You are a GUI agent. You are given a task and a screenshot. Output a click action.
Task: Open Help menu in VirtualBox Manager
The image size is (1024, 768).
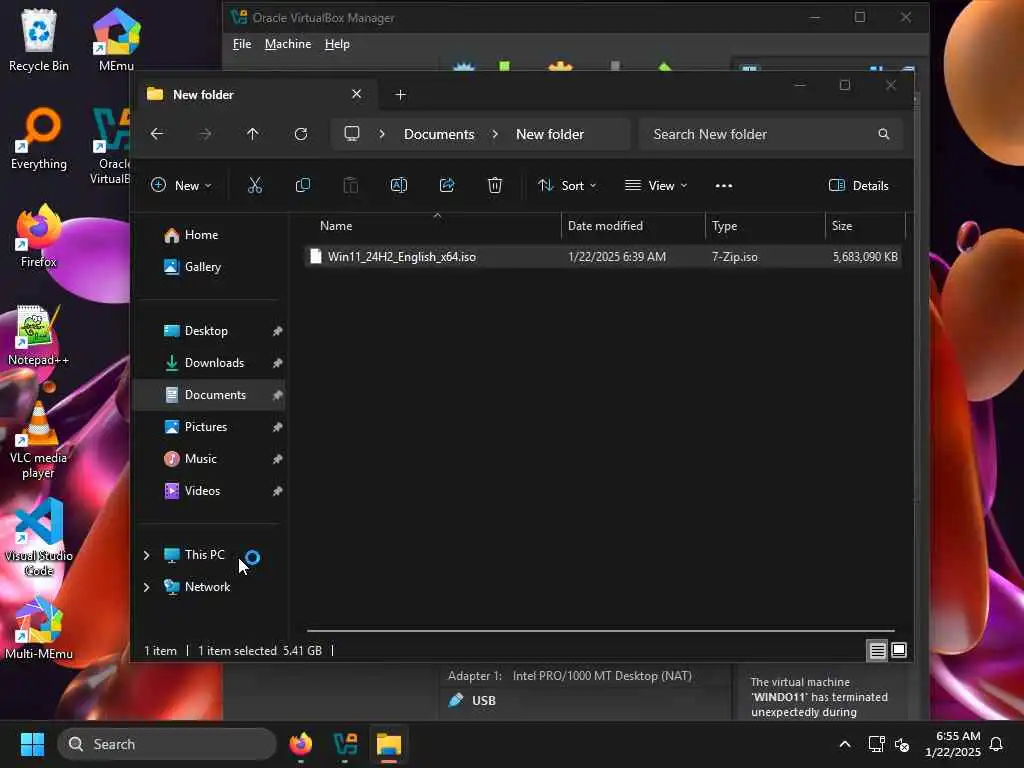click(x=337, y=44)
